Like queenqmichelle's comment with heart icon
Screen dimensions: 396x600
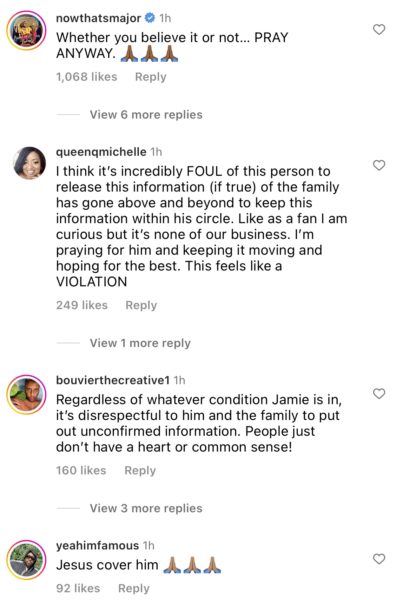(379, 165)
